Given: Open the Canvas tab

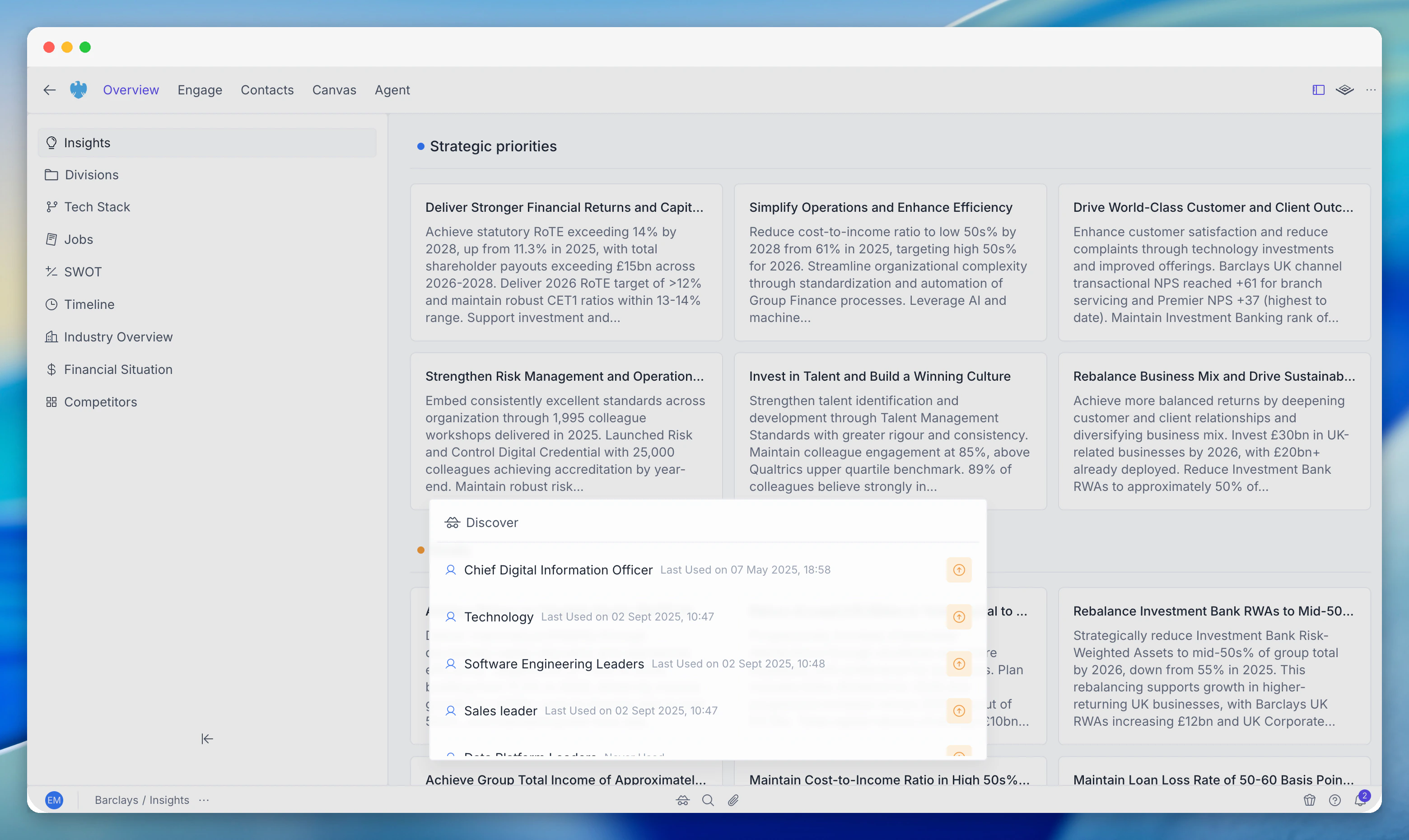Looking at the screenshot, I should pos(334,90).
